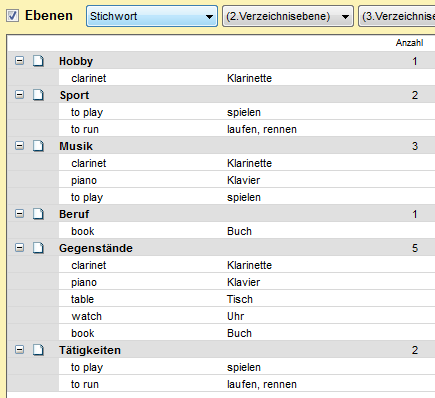Collapse the Hobby group
This screenshot has height=398, width=435.
20,61
